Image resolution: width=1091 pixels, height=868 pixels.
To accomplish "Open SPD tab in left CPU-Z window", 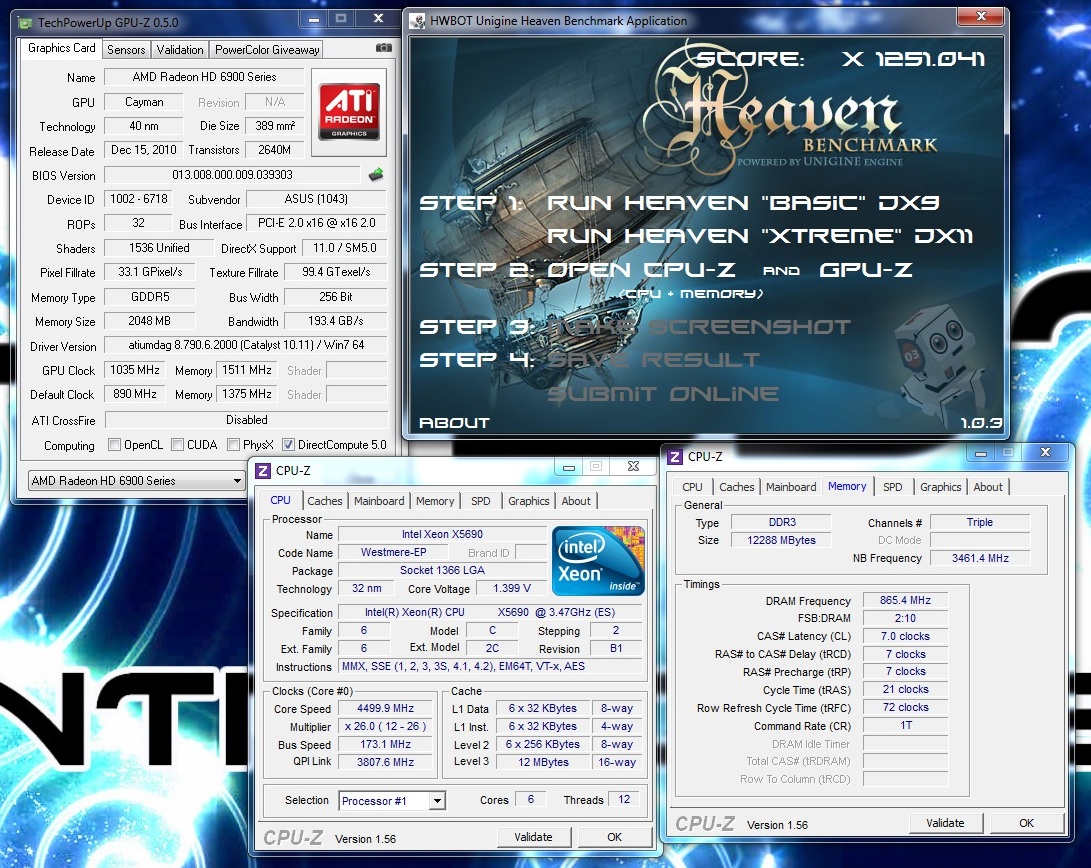I will coord(480,501).
